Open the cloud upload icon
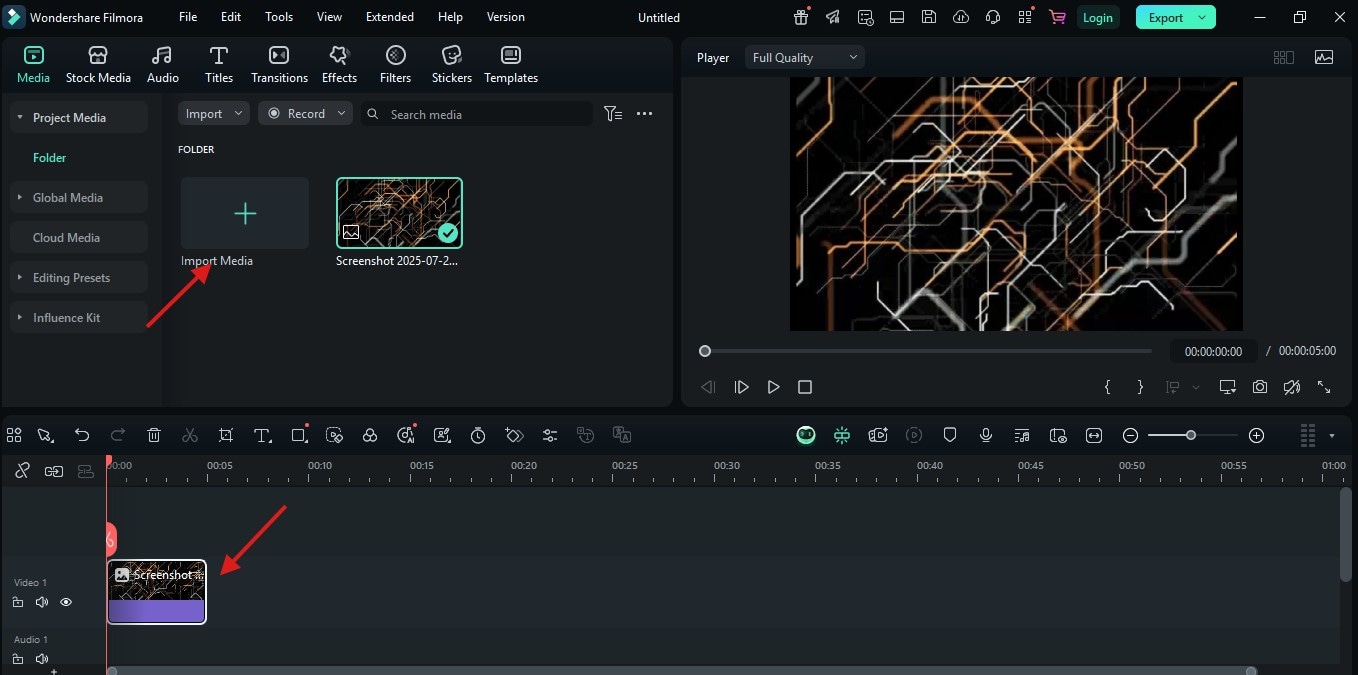Viewport: 1358px width, 675px height. [961, 17]
